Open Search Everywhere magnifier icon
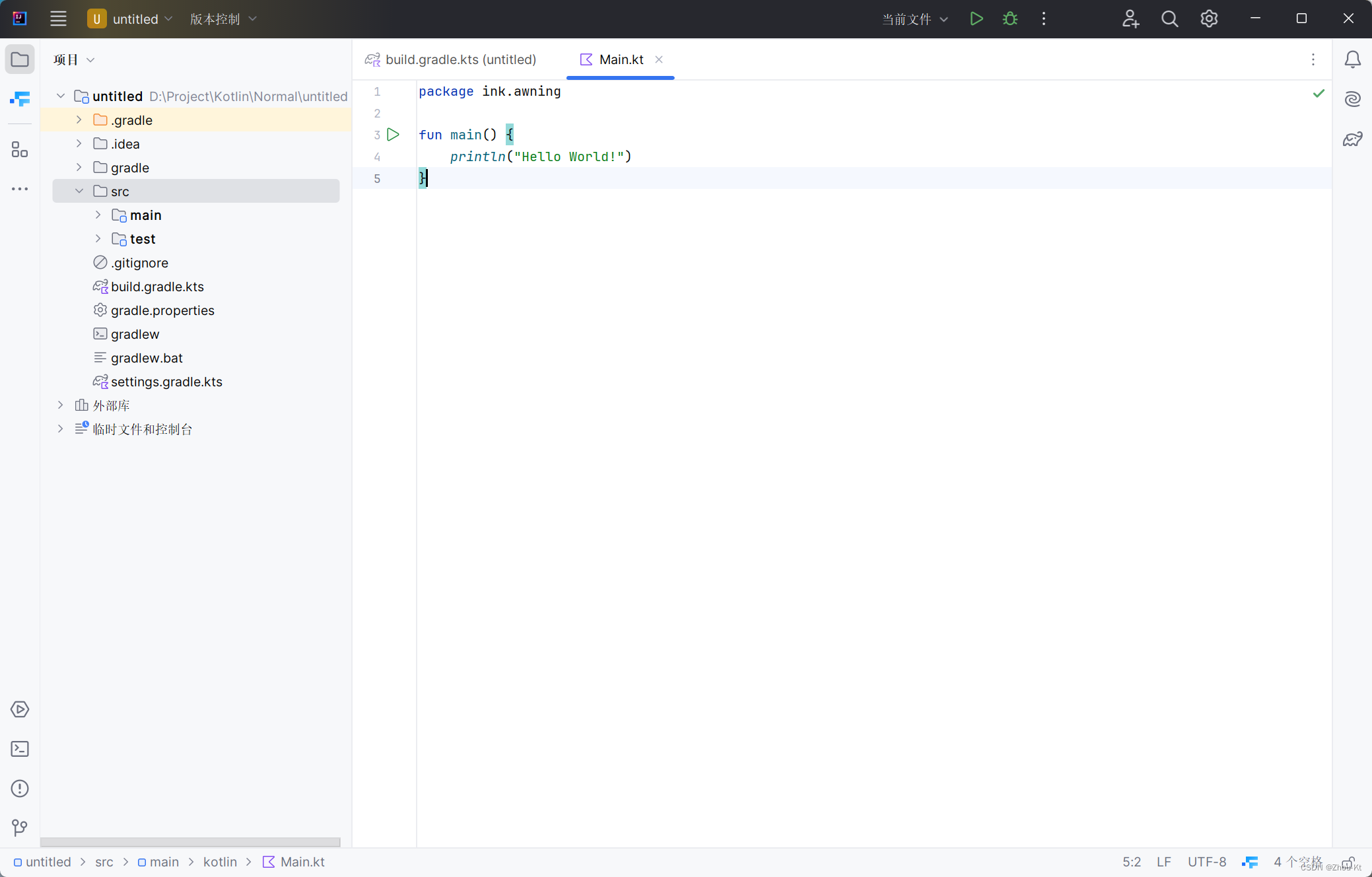The image size is (1372, 877). click(1169, 18)
